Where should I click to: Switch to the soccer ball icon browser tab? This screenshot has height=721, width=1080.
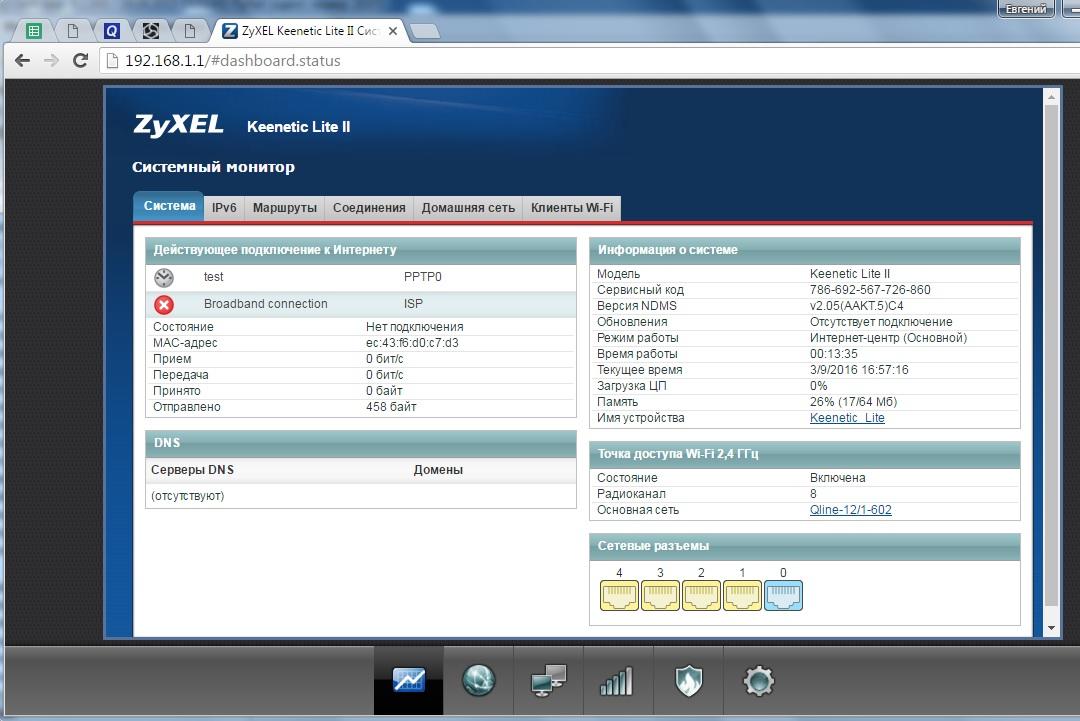click(151, 31)
